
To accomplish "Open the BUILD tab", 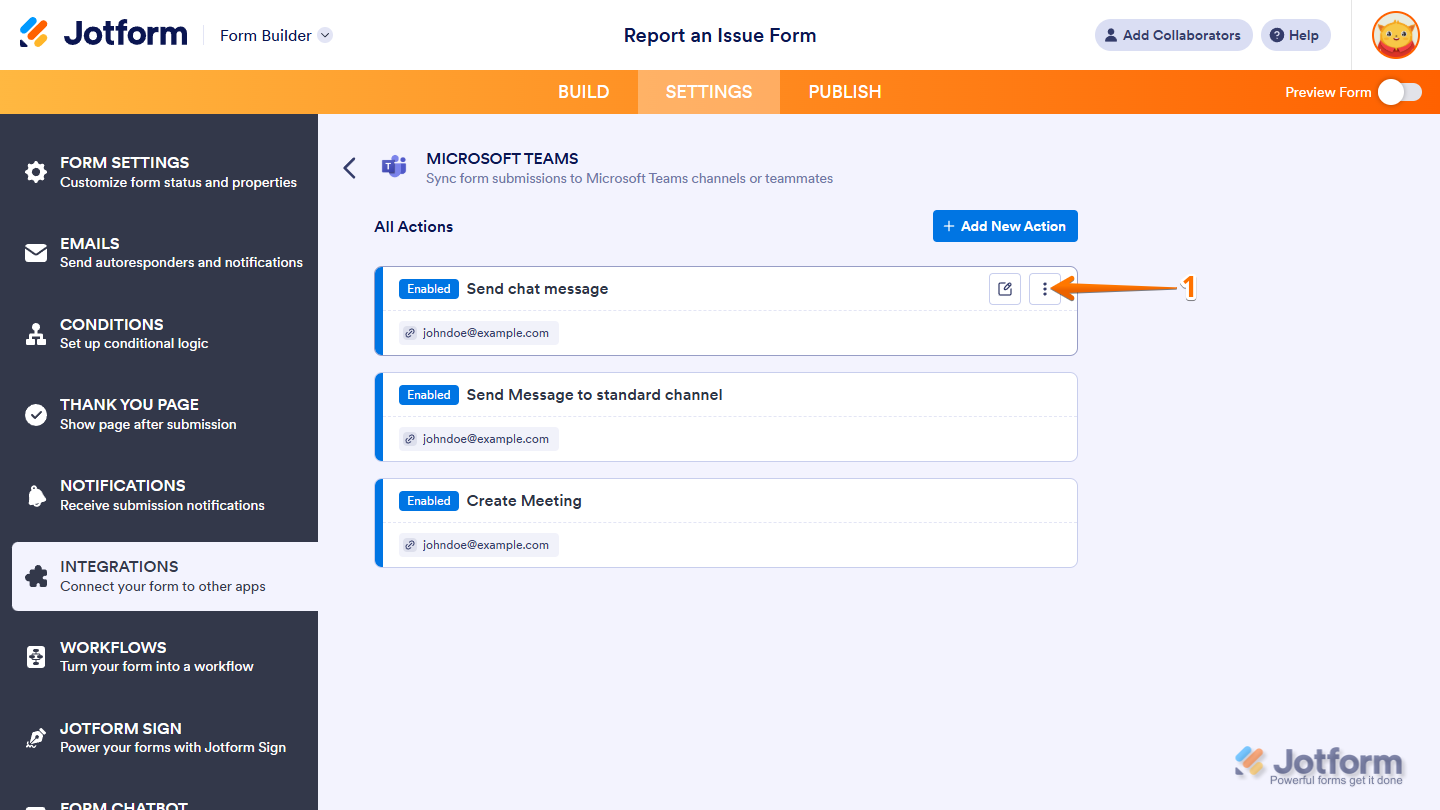I will click(x=583, y=91).
